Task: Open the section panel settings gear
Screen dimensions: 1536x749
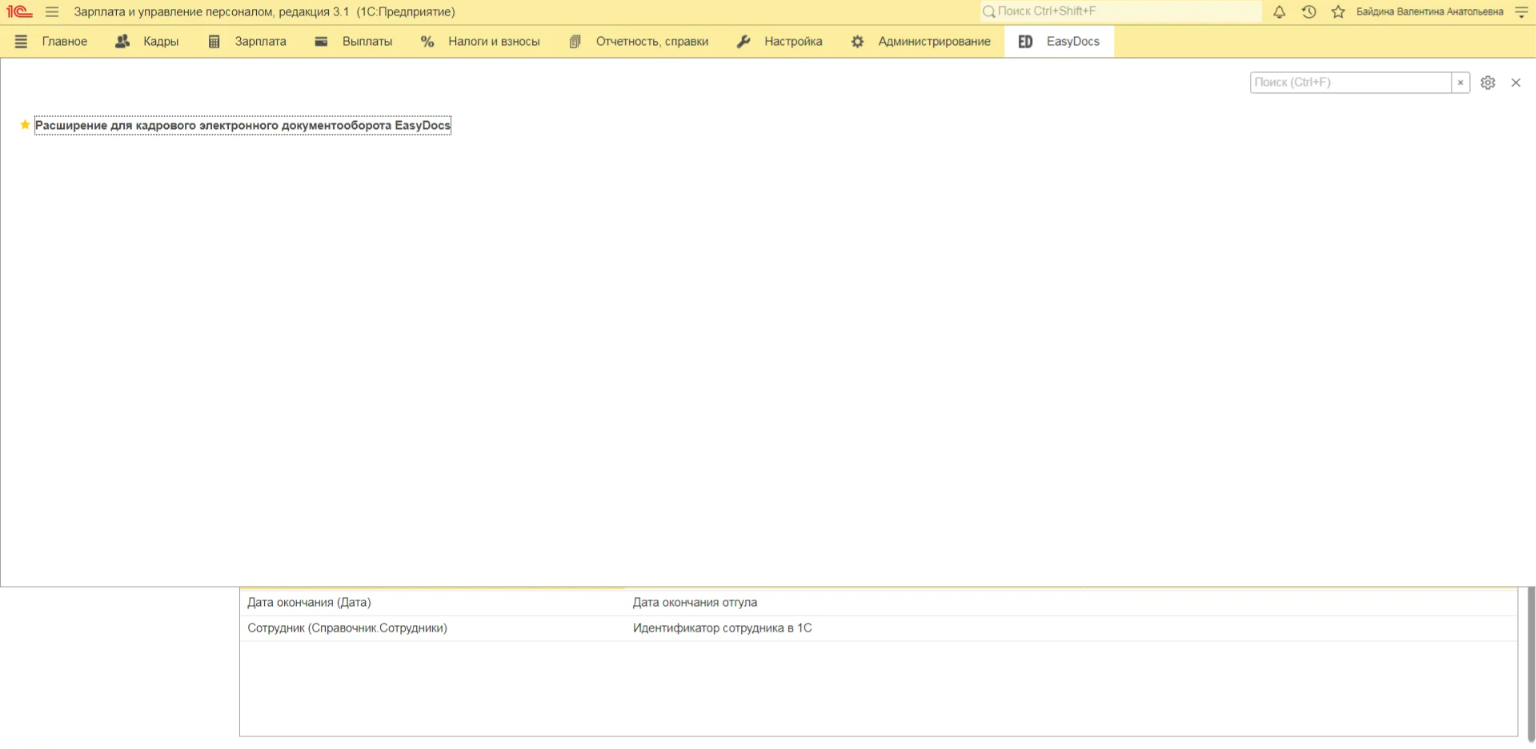Action: click(1487, 83)
